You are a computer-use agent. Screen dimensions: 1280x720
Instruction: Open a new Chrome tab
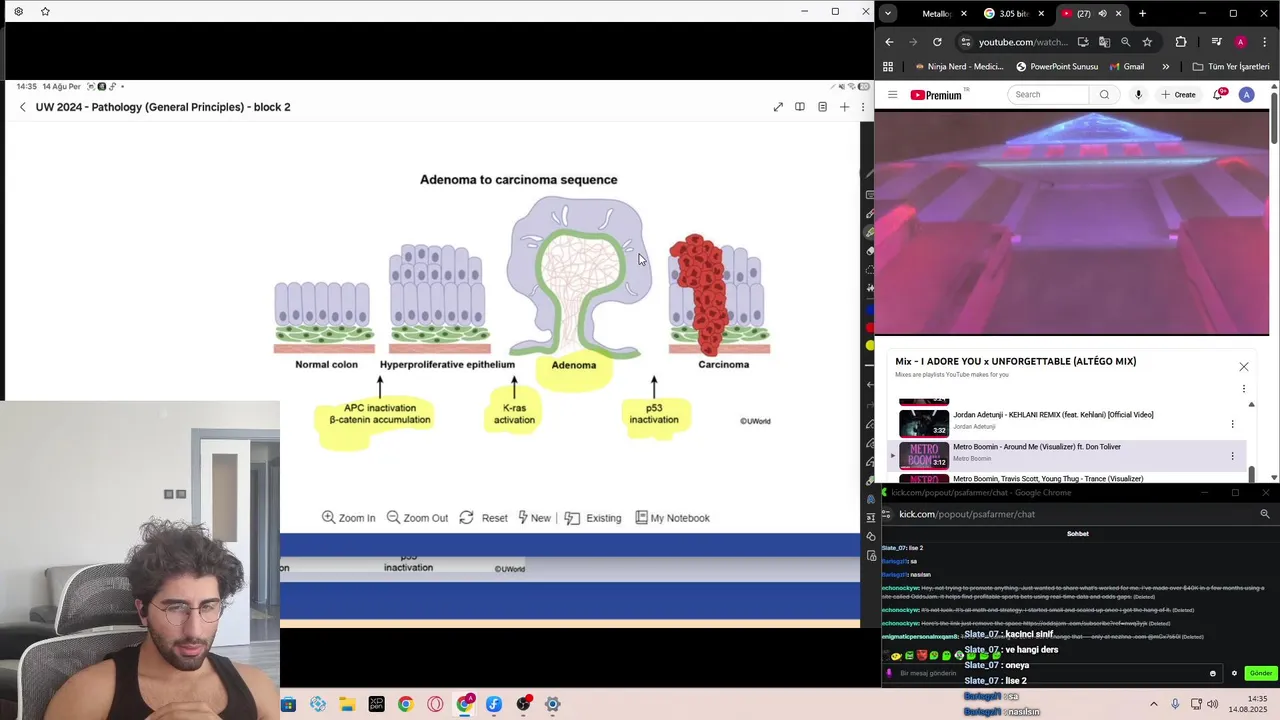click(1142, 13)
